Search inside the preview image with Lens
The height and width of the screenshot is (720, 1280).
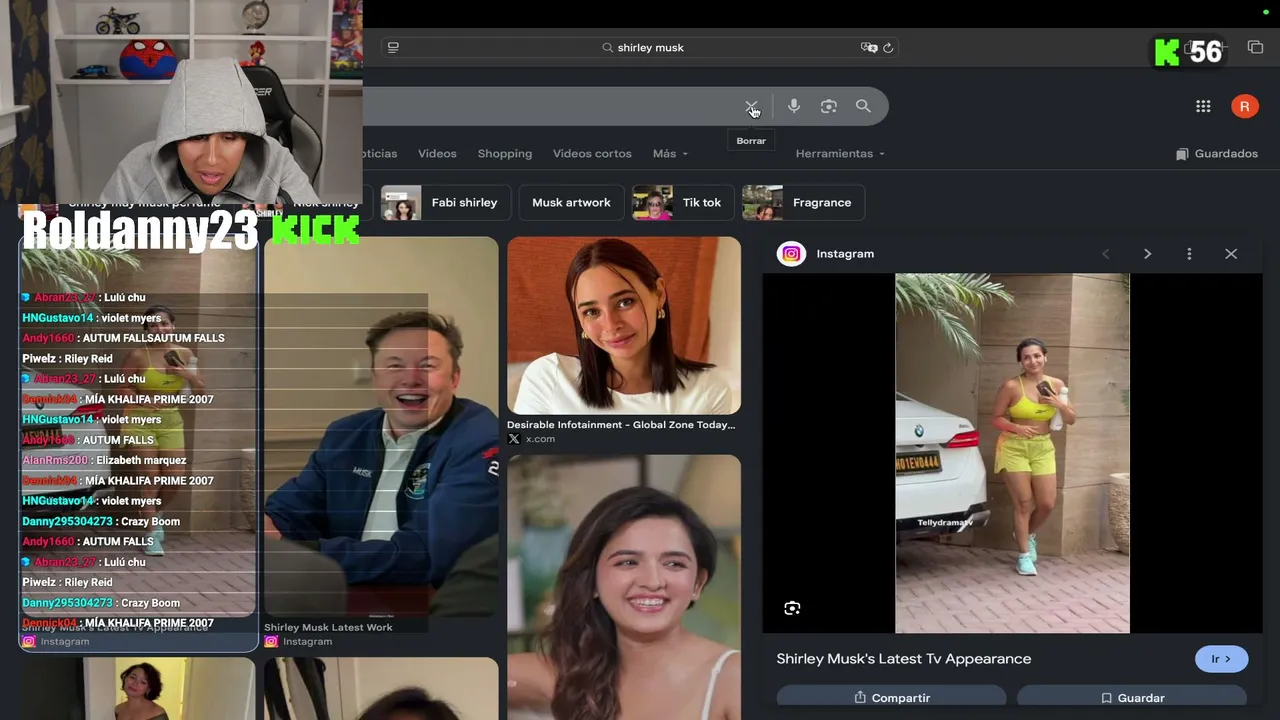(x=792, y=608)
